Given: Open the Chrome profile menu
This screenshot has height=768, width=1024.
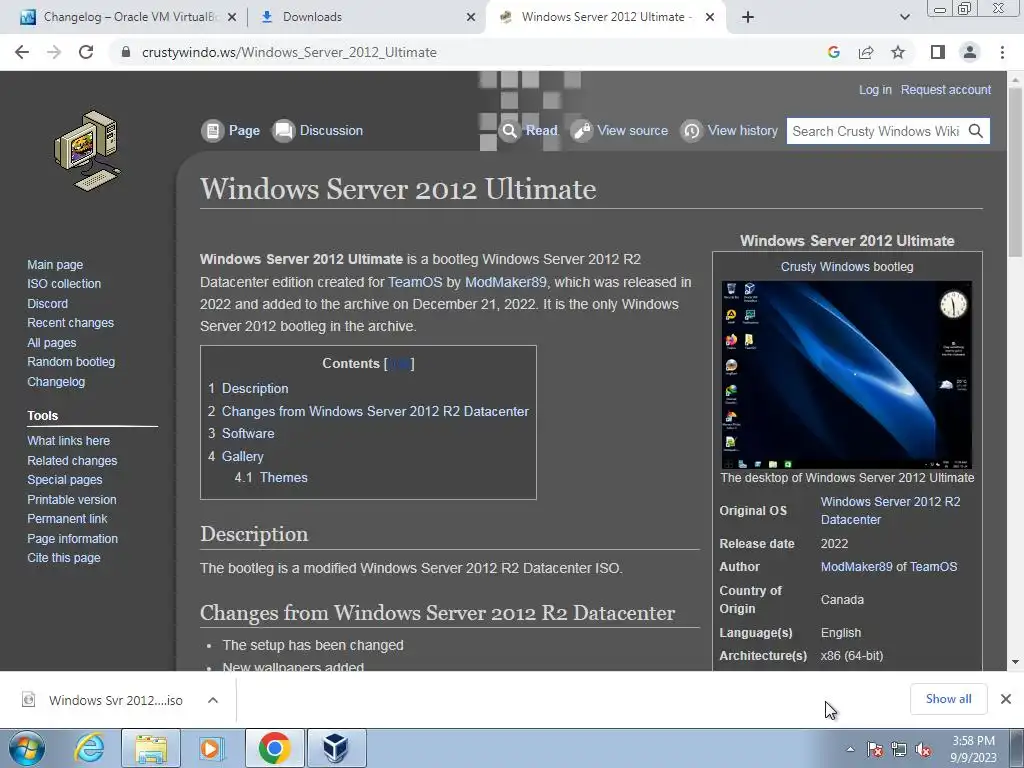Looking at the screenshot, I should tap(970, 52).
